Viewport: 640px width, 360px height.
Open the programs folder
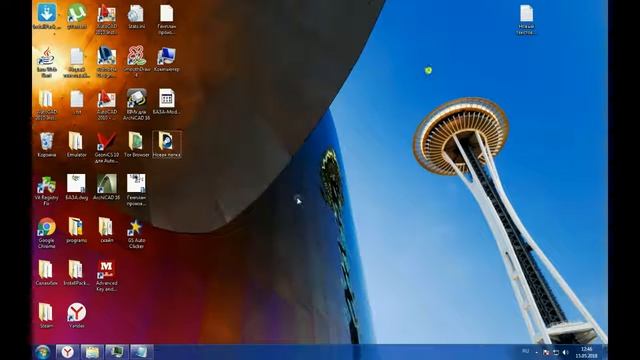(76, 231)
